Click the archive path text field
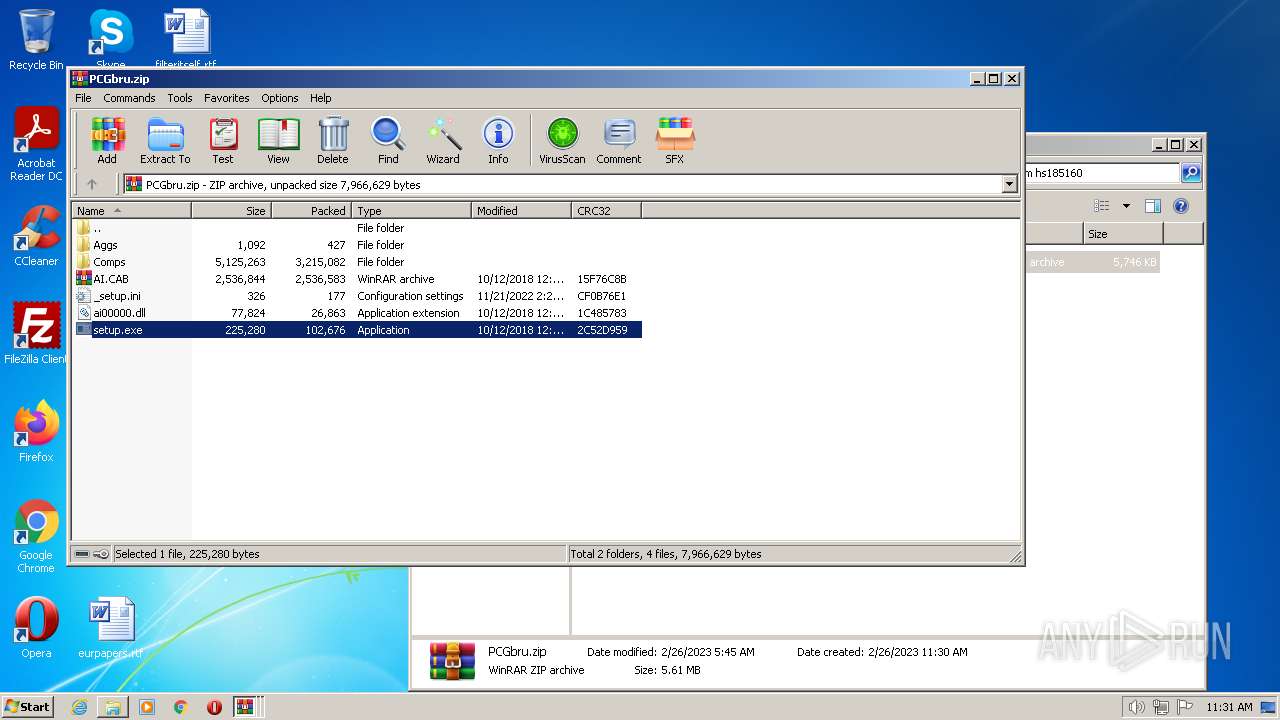Viewport: 1280px width, 720px height. point(561,184)
